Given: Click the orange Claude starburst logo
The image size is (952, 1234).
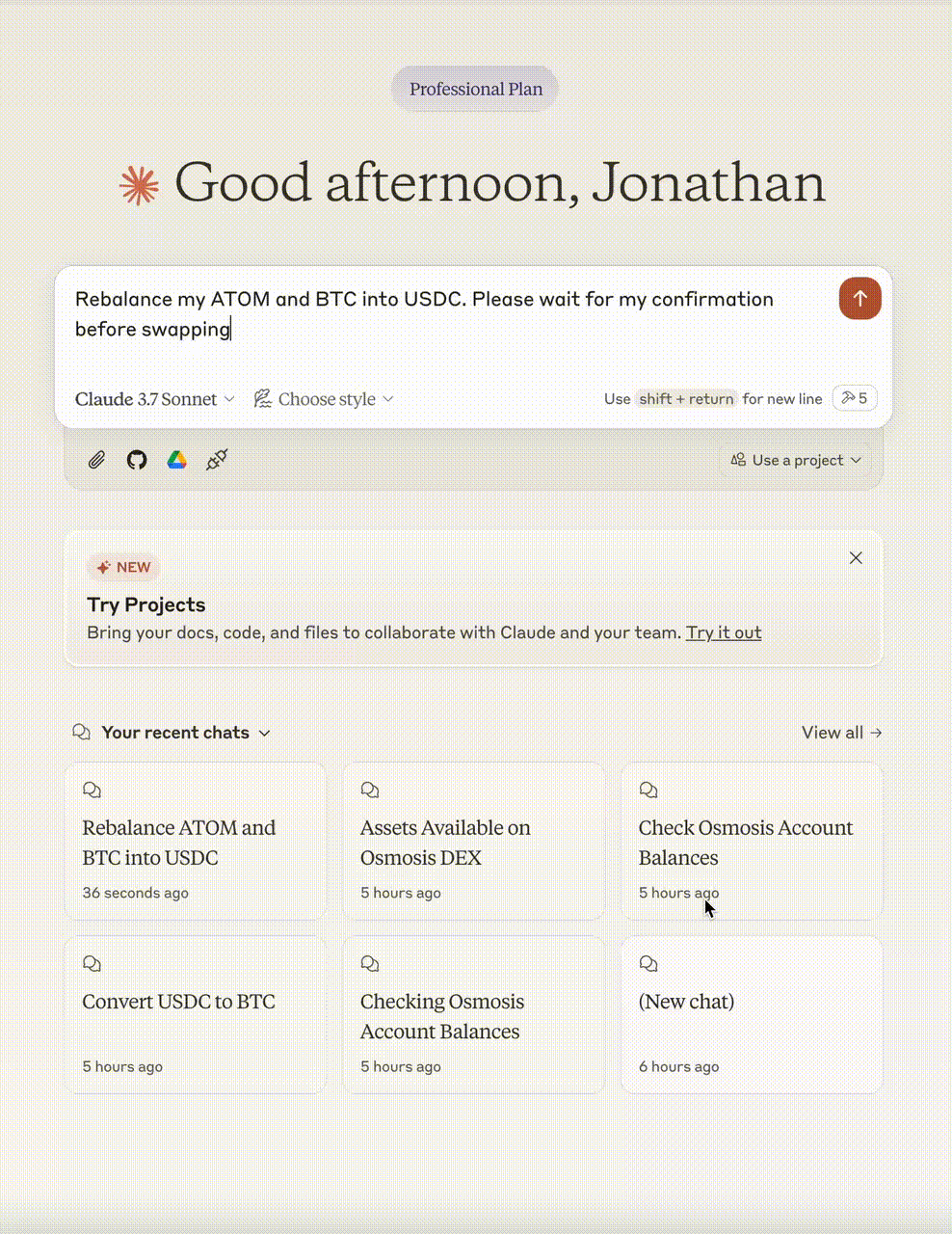Looking at the screenshot, I should click(x=139, y=185).
